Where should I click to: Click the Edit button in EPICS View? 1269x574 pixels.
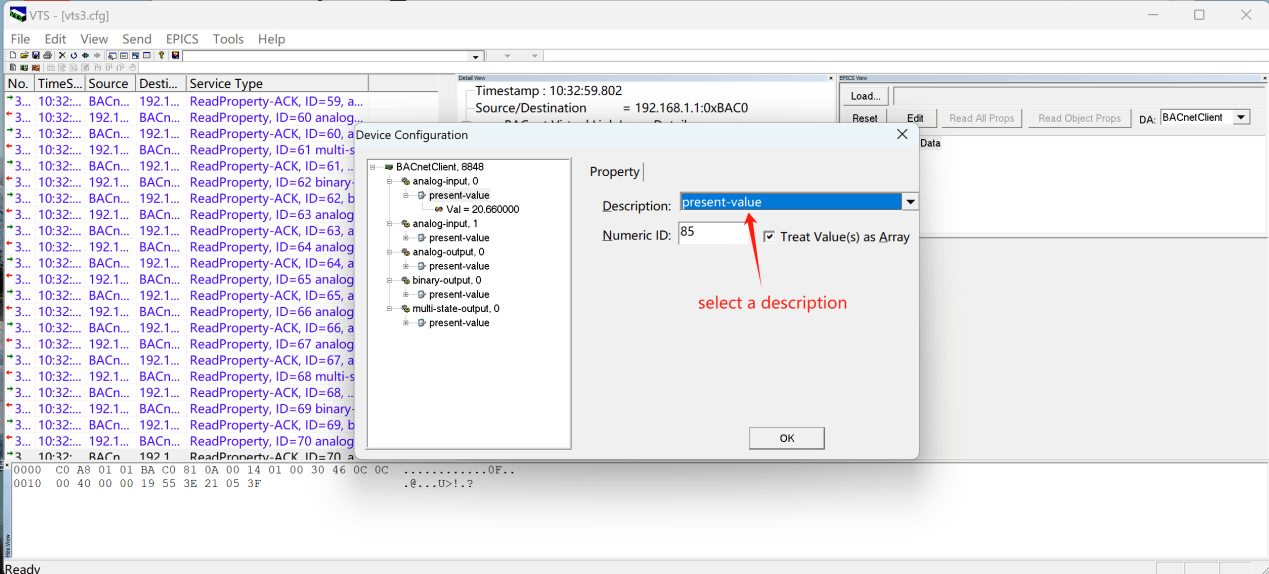pos(914,118)
